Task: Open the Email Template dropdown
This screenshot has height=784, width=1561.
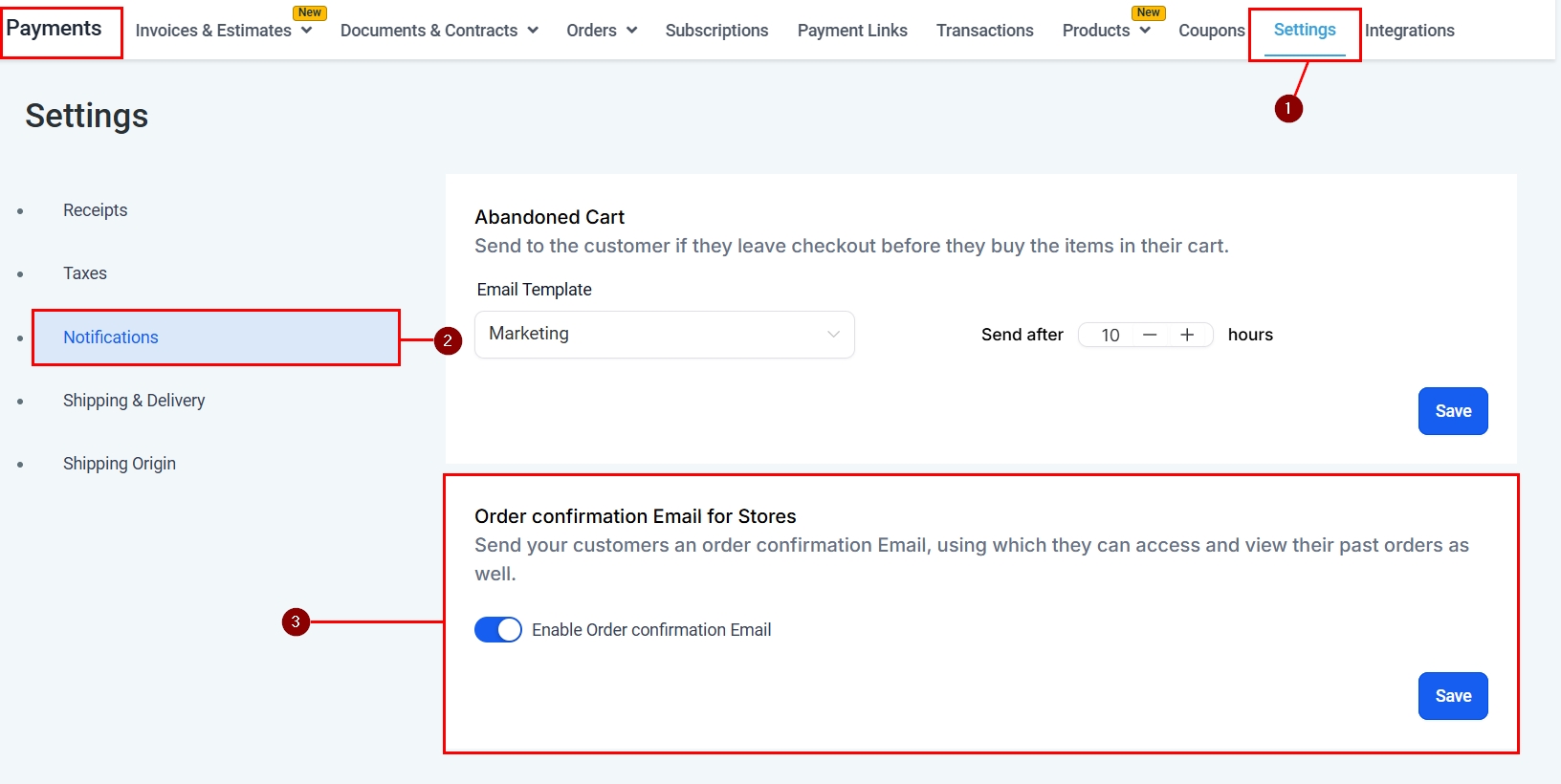Action: pyautogui.click(x=664, y=335)
